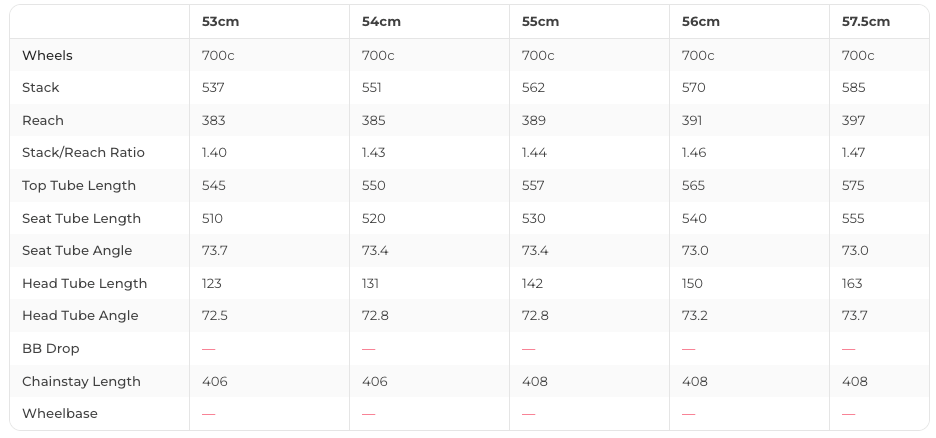Click the BB Drop row label
The image size is (936, 438).
pos(50,349)
